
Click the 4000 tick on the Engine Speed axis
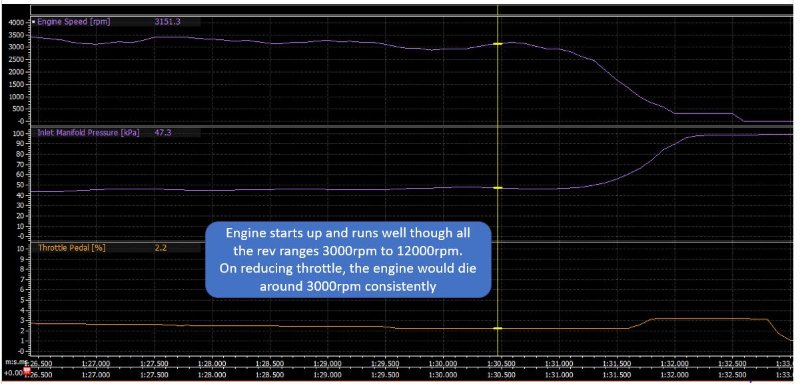click(16, 22)
